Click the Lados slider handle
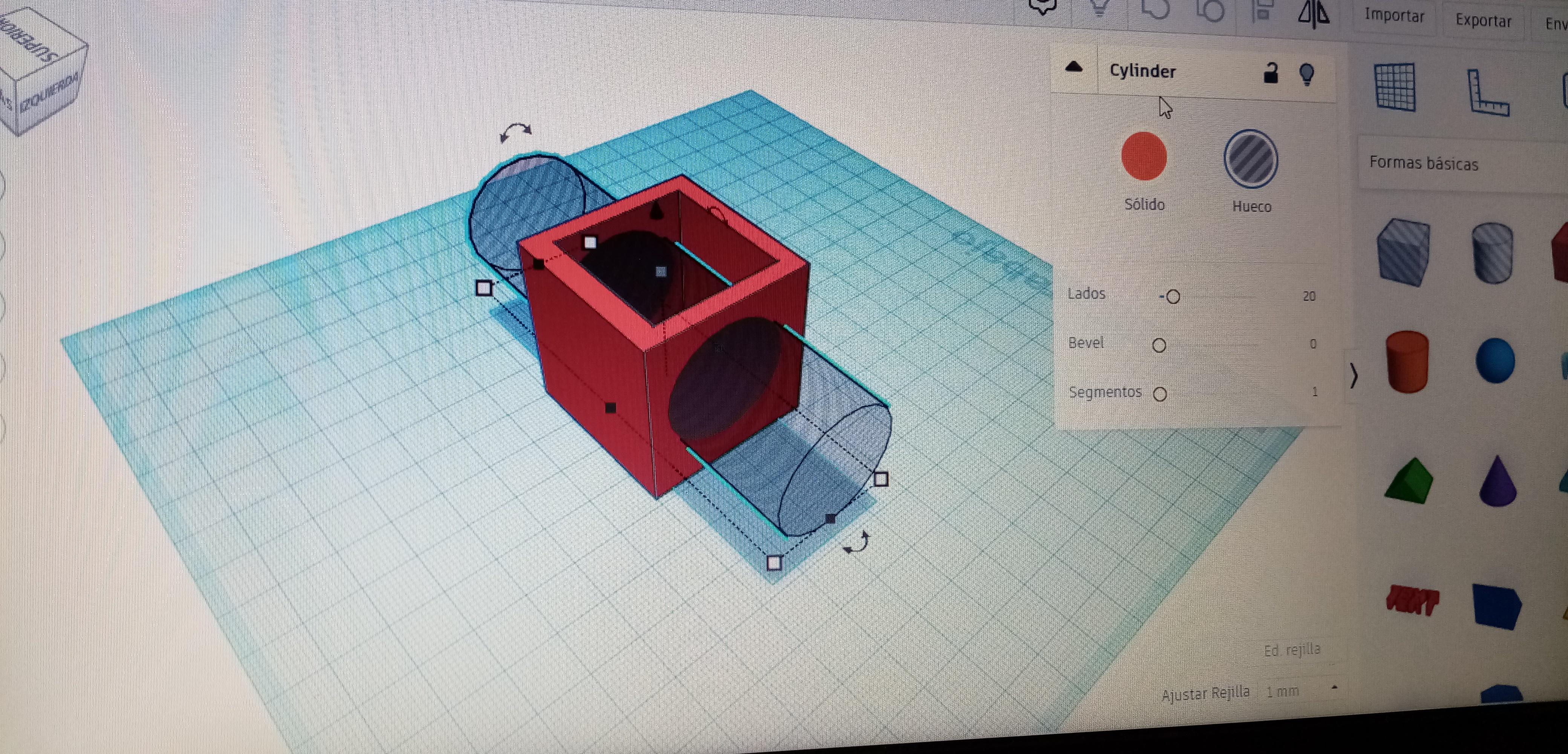 (1173, 297)
